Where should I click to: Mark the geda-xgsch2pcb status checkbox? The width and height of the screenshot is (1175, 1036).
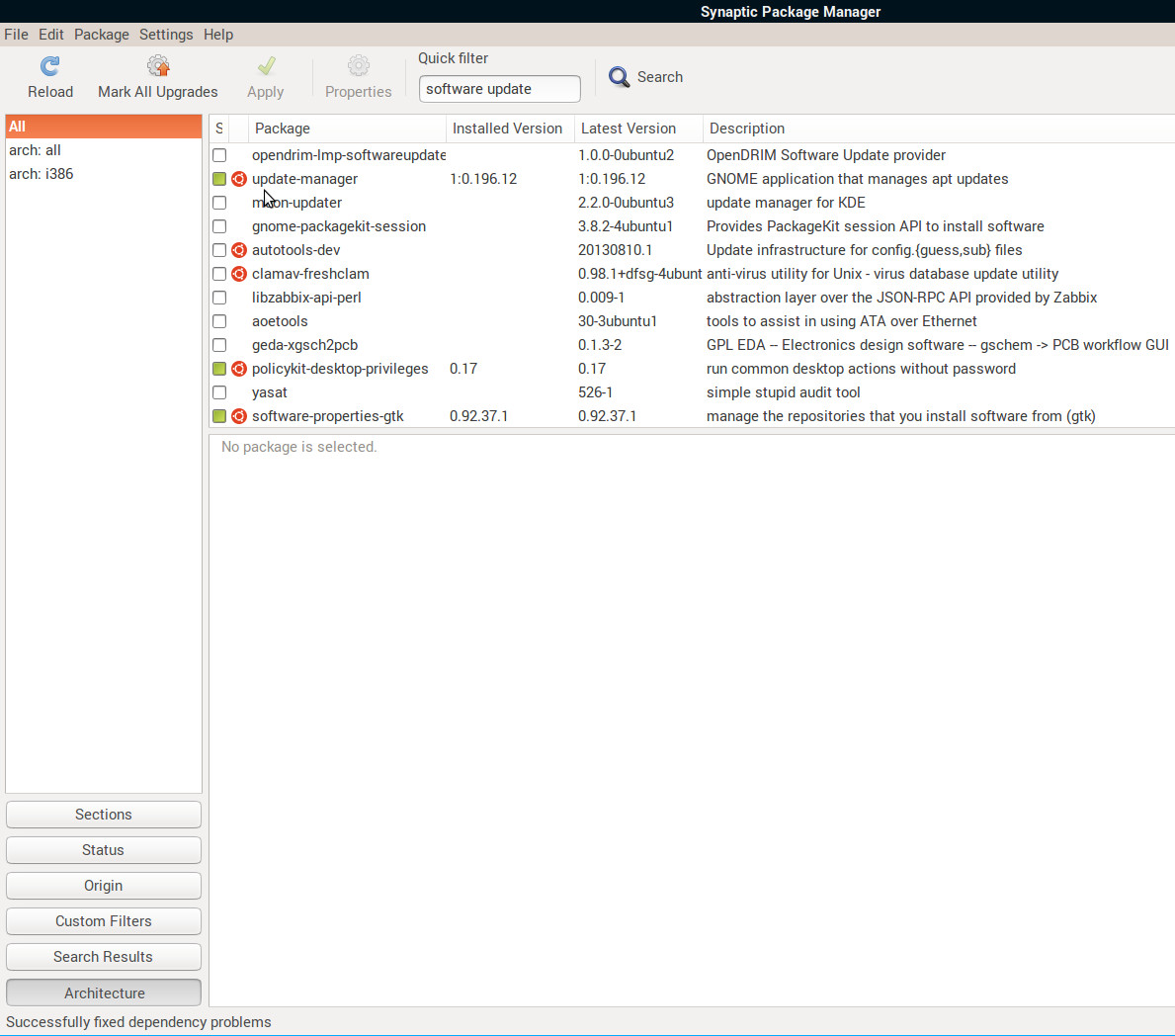coord(219,345)
